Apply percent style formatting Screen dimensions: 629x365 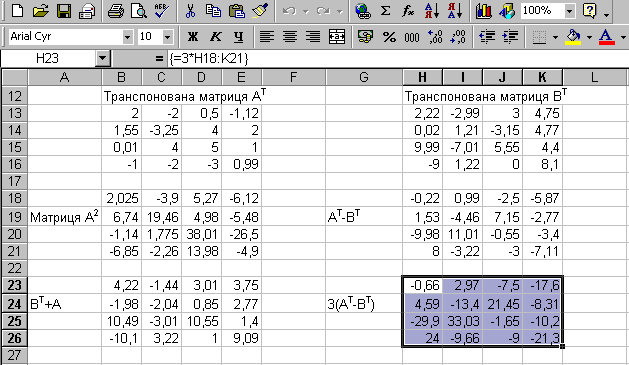point(389,37)
